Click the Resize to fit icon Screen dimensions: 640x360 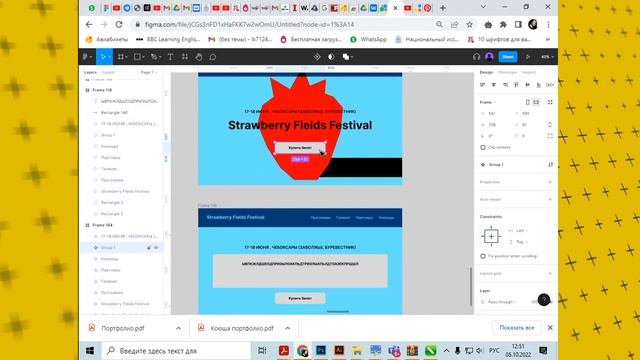pos(550,102)
